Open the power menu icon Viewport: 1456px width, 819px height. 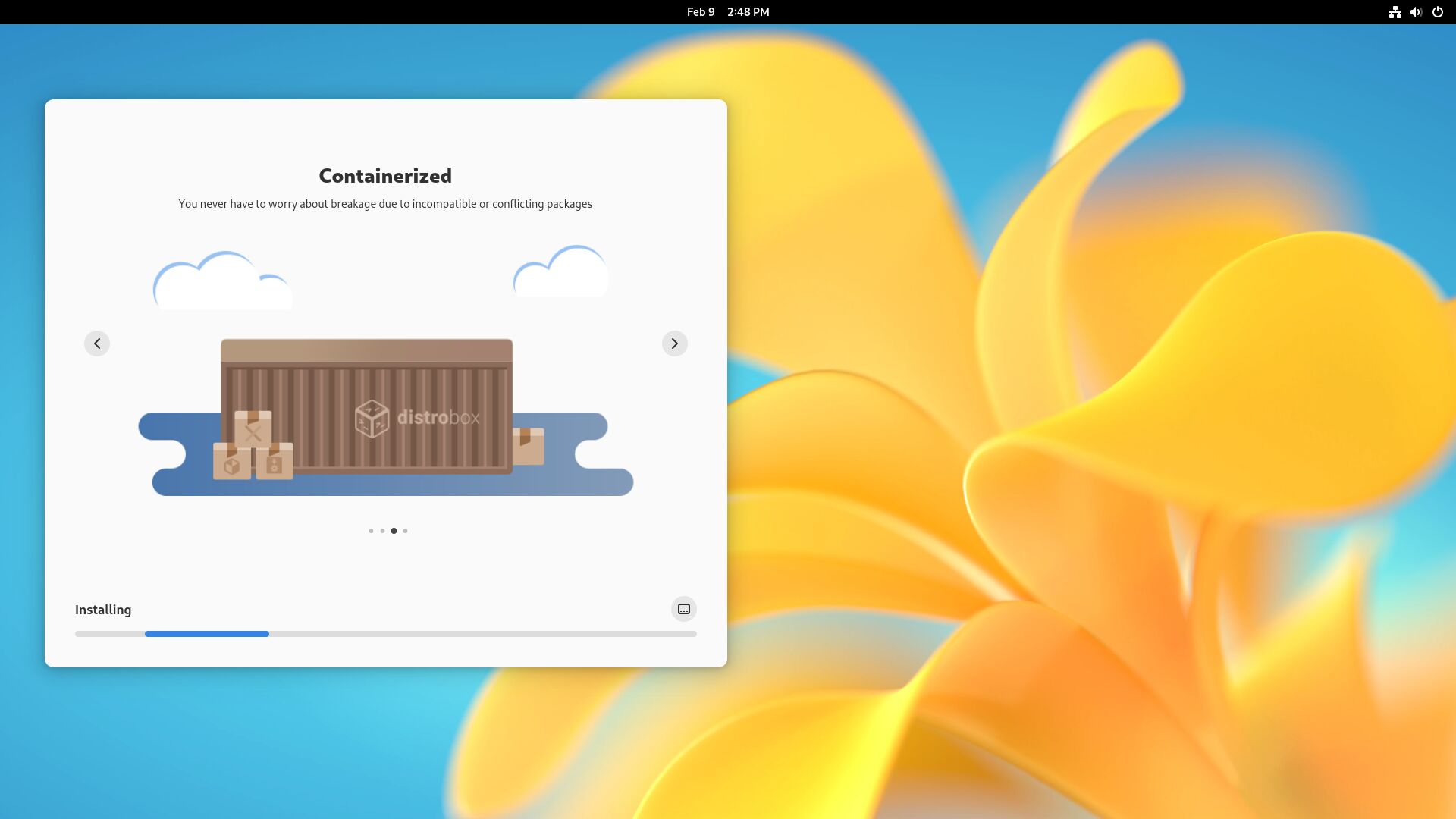coord(1438,12)
